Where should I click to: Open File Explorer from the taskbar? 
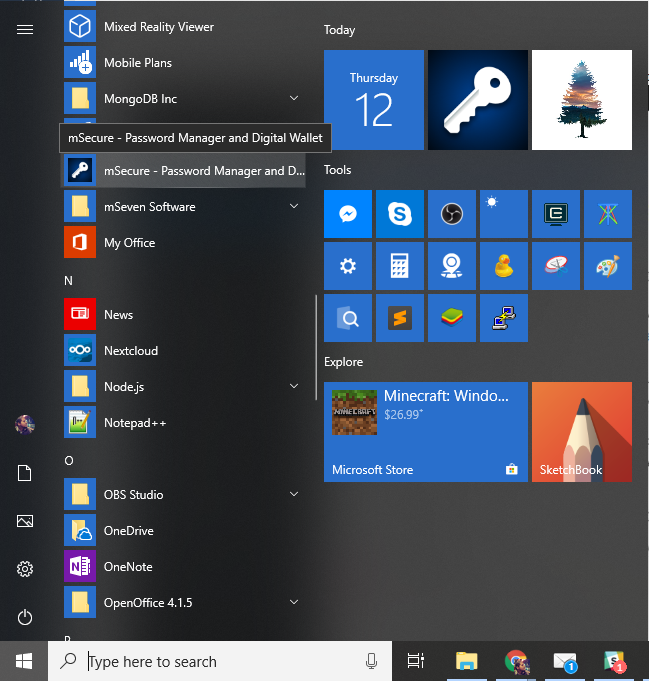(x=467, y=661)
